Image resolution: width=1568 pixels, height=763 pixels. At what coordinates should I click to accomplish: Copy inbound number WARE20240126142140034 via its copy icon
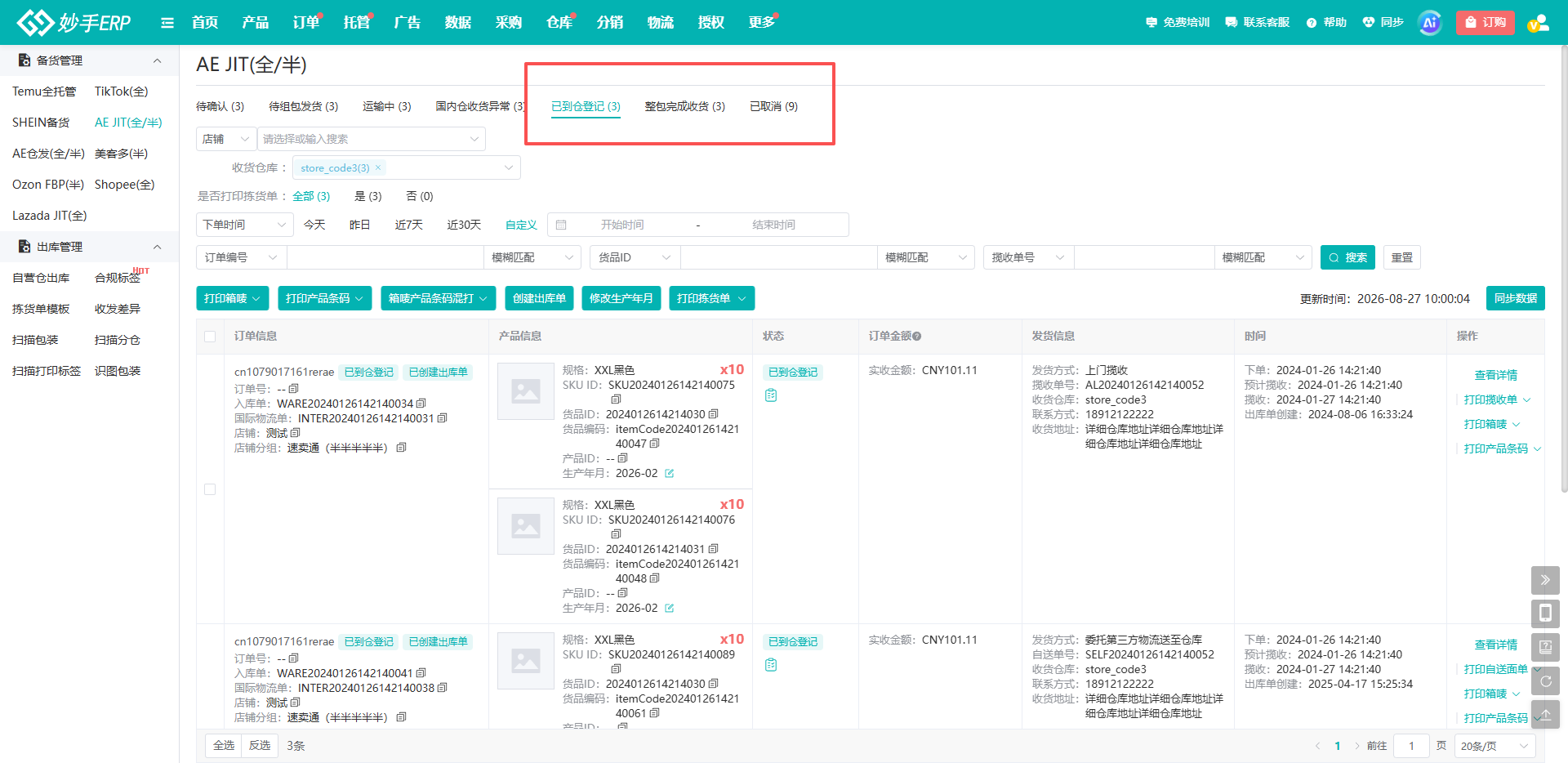421,404
